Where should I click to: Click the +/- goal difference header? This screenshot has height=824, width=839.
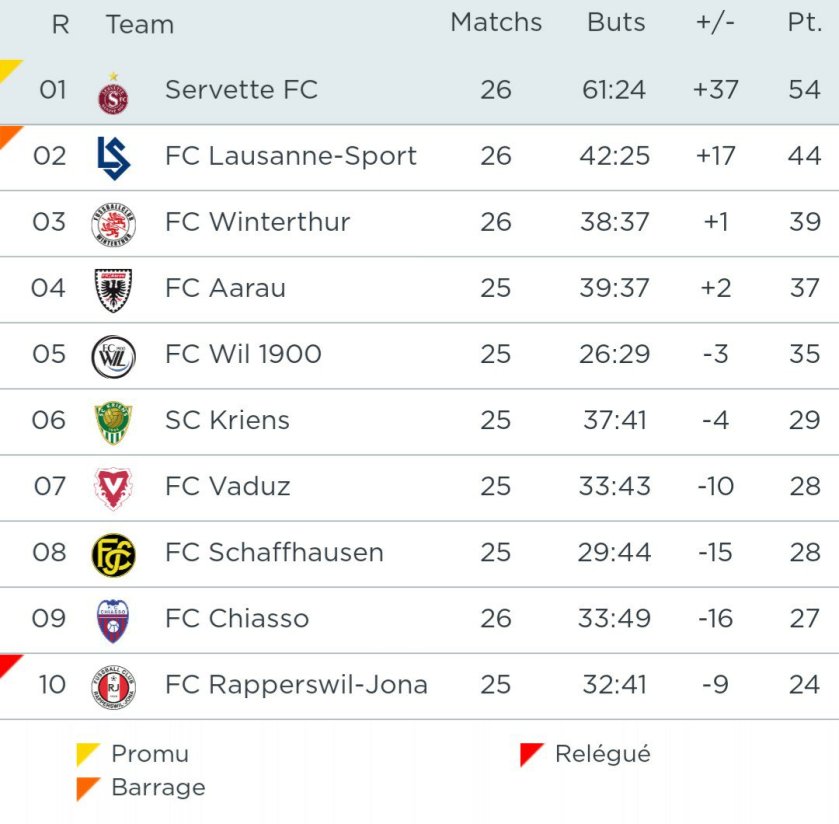[x=715, y=23]
